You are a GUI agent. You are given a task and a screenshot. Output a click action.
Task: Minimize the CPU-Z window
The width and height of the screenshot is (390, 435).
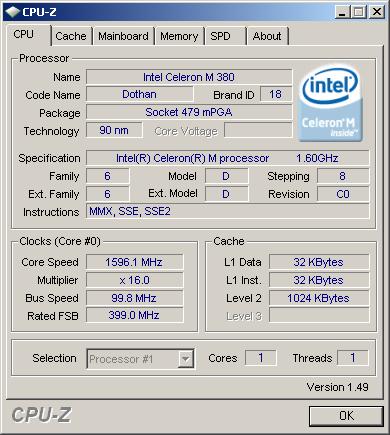[x=342, y=12]
